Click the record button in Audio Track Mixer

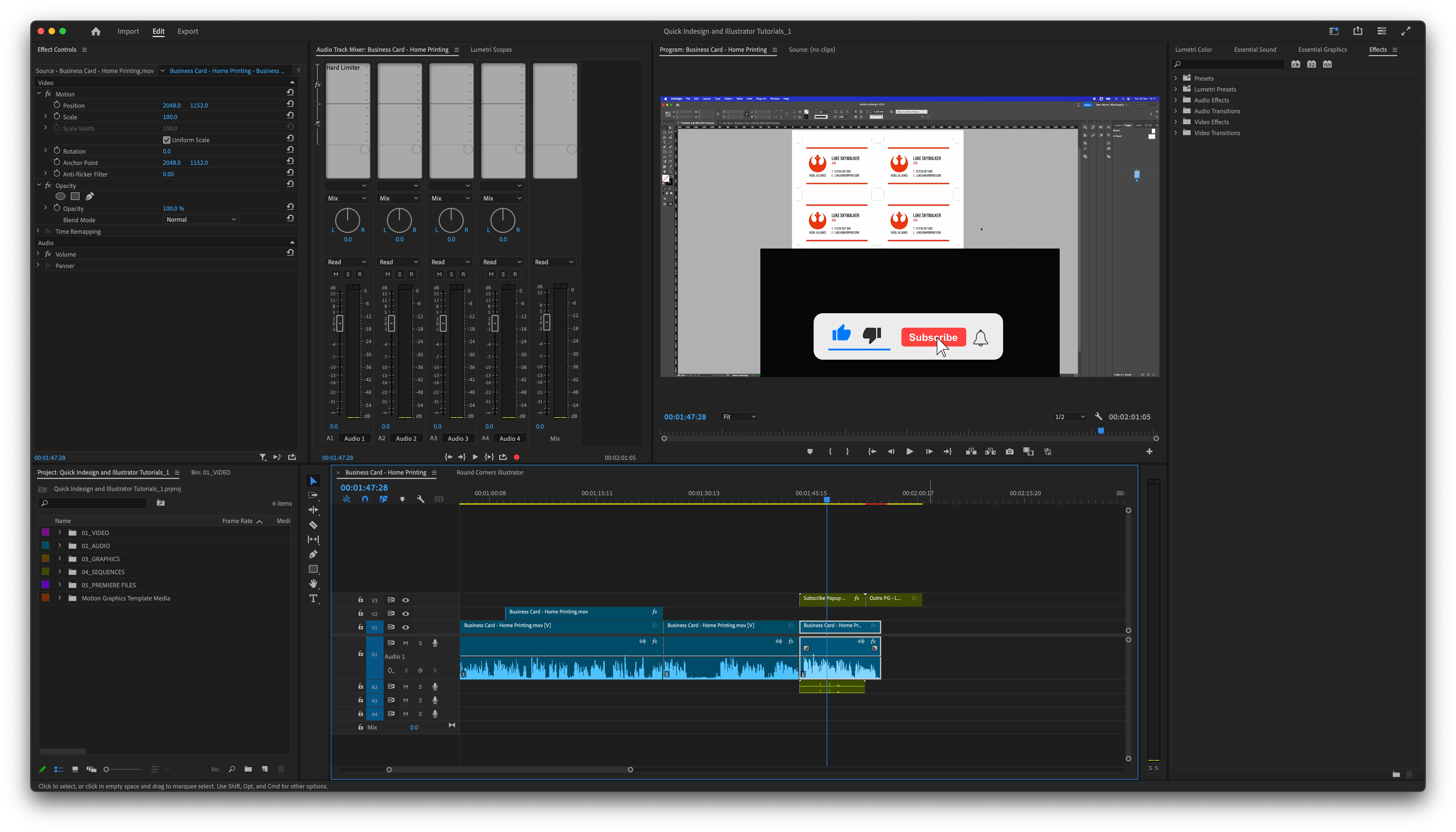517,457
